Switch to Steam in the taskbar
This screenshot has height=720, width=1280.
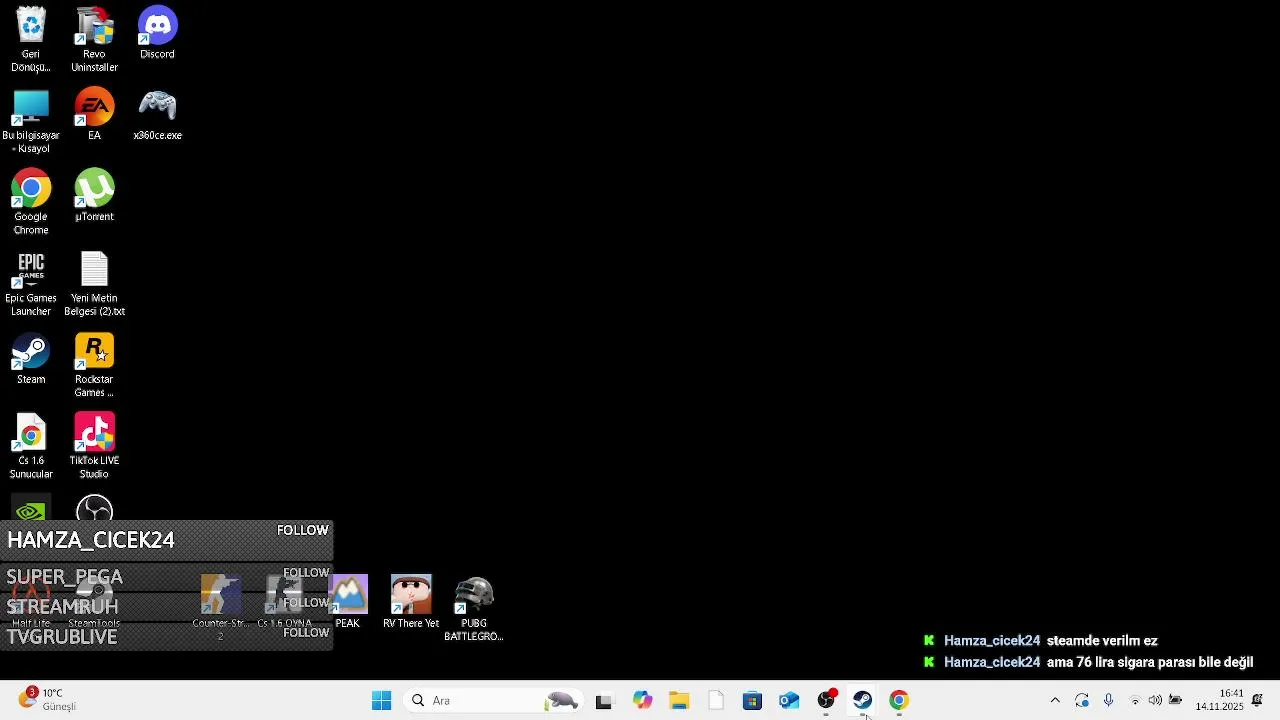pyautogui.click(x=863, y=701)
